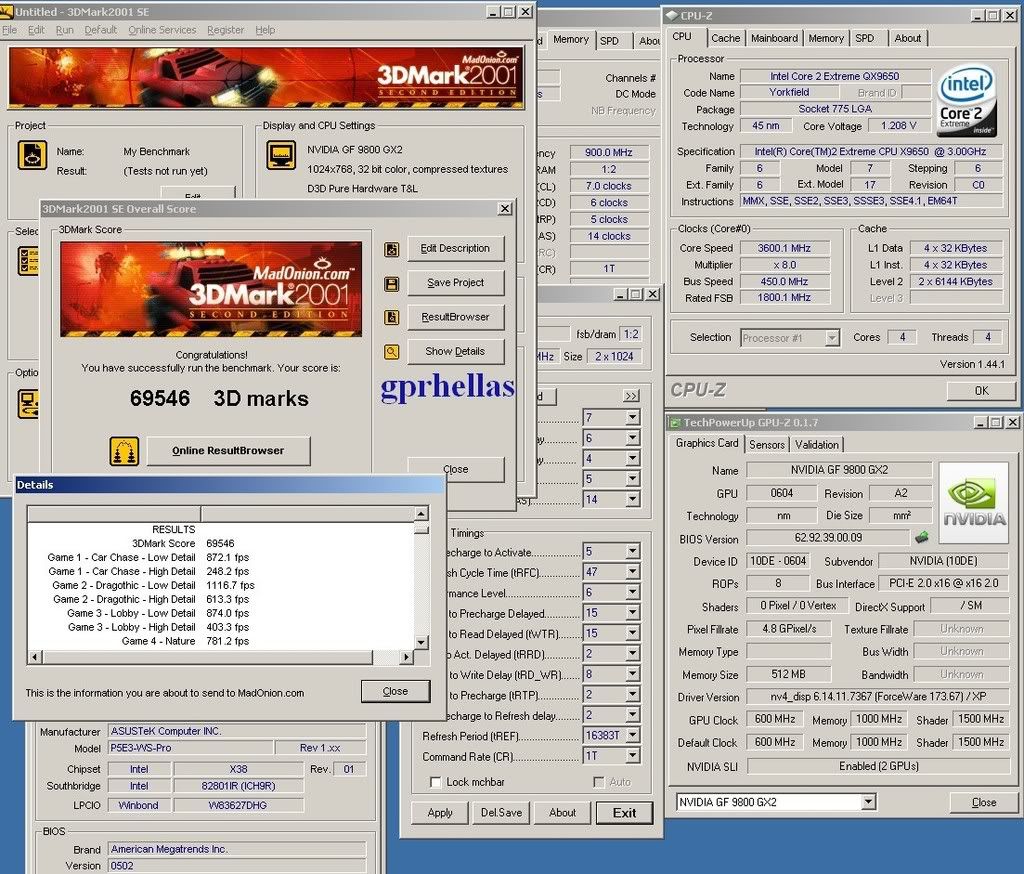Open the timing dropdown showing value 7
Image resolution: width=1024 pixels, height=874 pixels.
(x=632, y=417)
